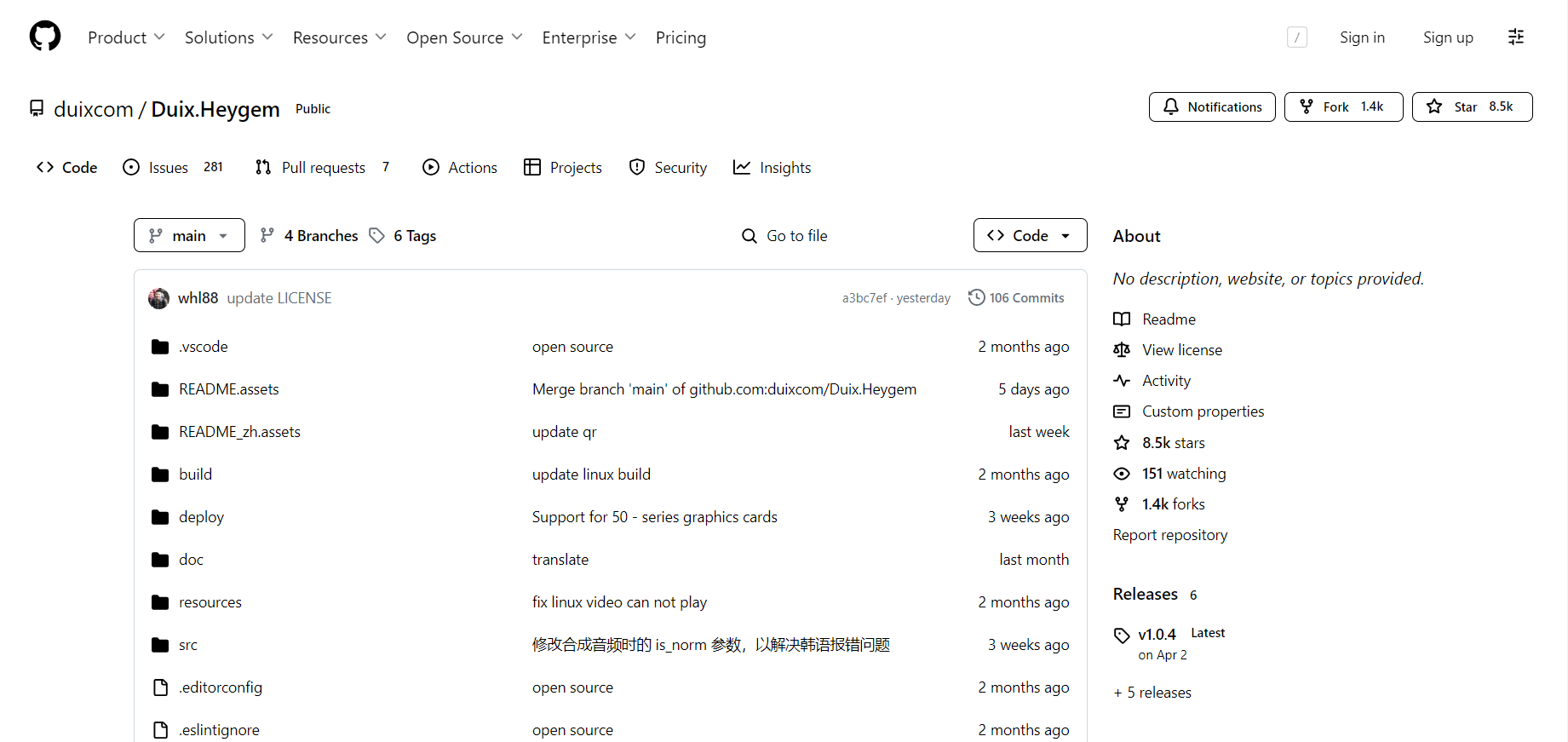Image resolution: width=1568 pixels, height=742 pixels.
Task: Open the .vscode folder icon
Action: [160, 347]
